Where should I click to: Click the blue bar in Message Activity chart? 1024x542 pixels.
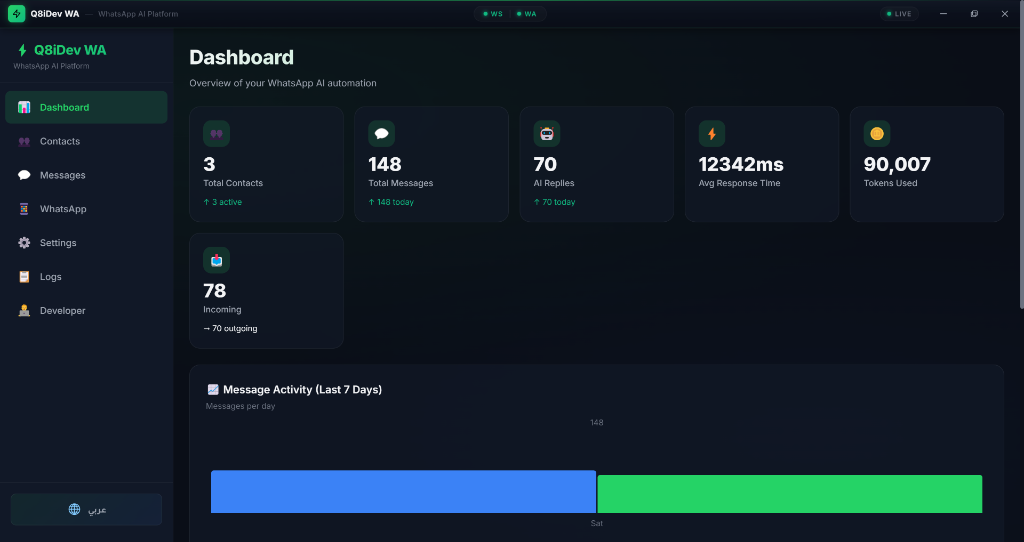(x=403, y=492)
